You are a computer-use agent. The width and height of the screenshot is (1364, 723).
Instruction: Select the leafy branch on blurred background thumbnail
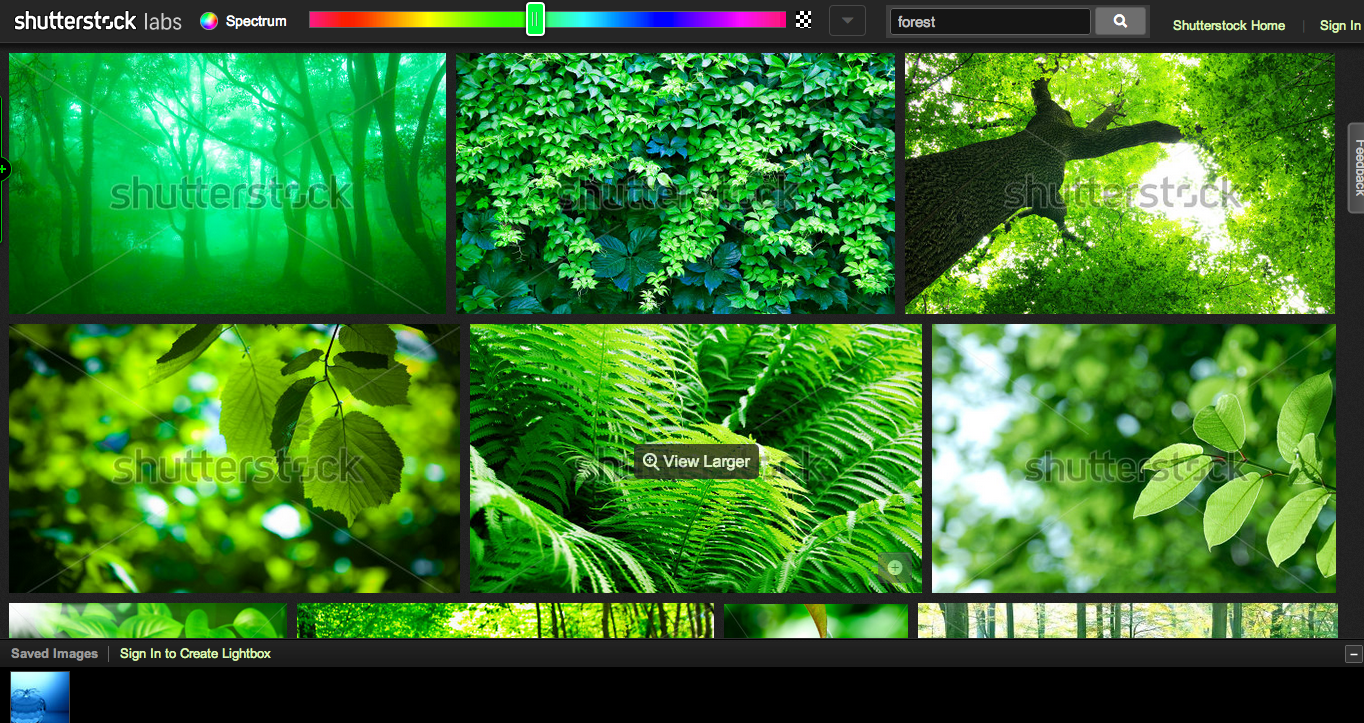1134,458
